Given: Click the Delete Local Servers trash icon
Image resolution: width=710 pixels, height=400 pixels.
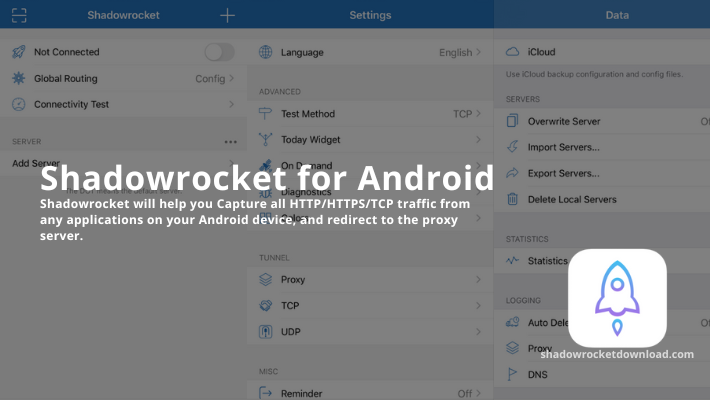Looking at the screenshot, I should tap(512, 199).
